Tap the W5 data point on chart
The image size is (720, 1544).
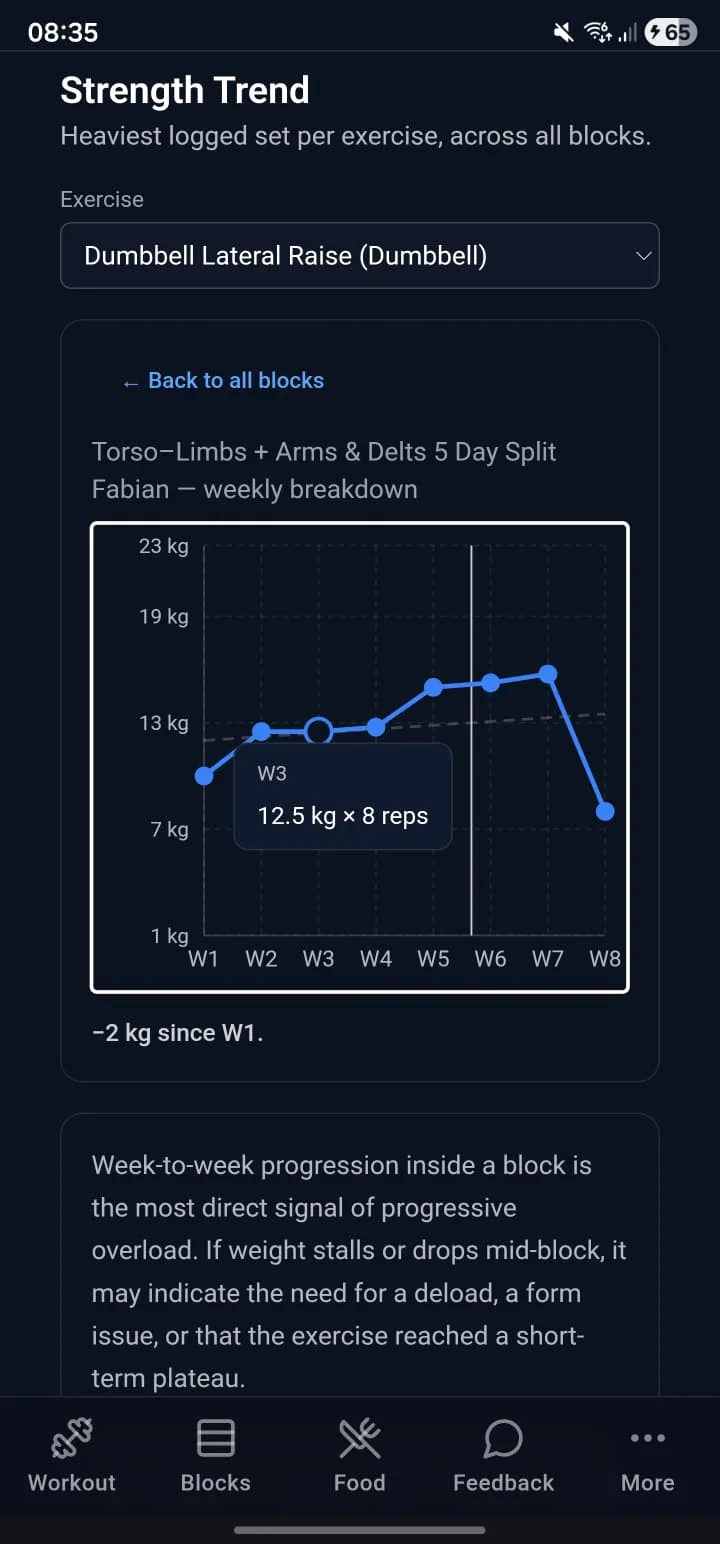(x=433, y=687)
